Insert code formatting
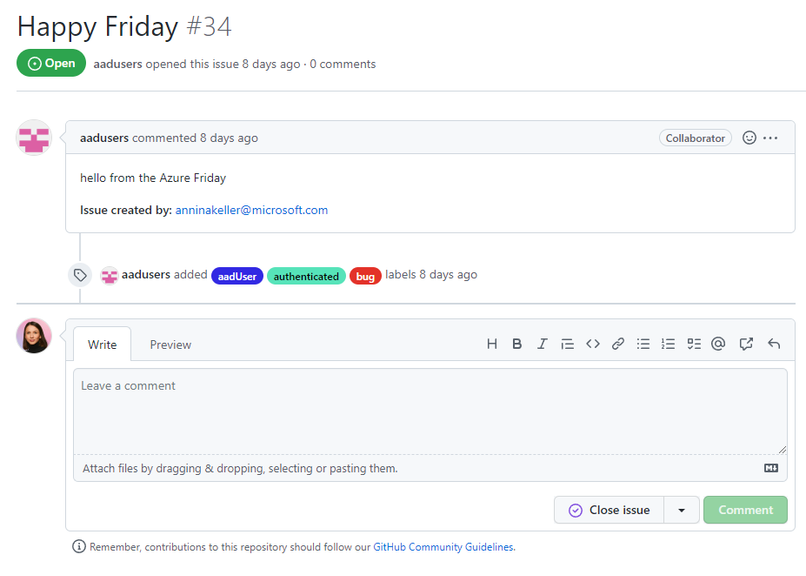The height and width of the screenshot is (576, 806). [x=593, y=344]
